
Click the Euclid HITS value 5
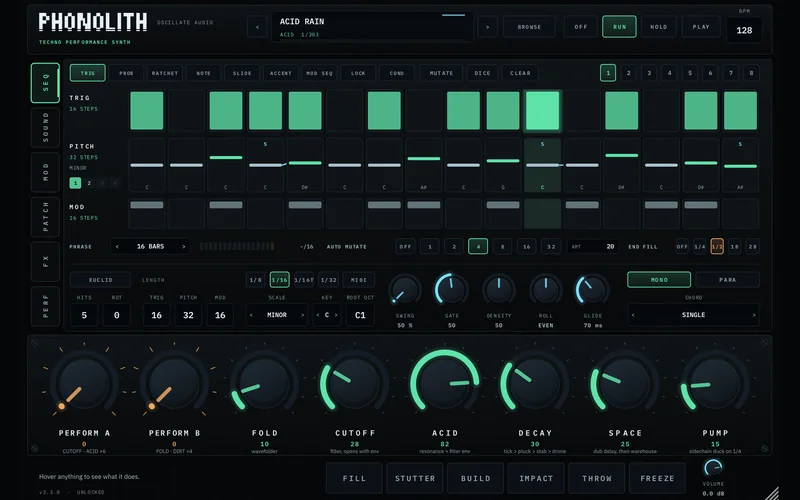pos(84,315)
